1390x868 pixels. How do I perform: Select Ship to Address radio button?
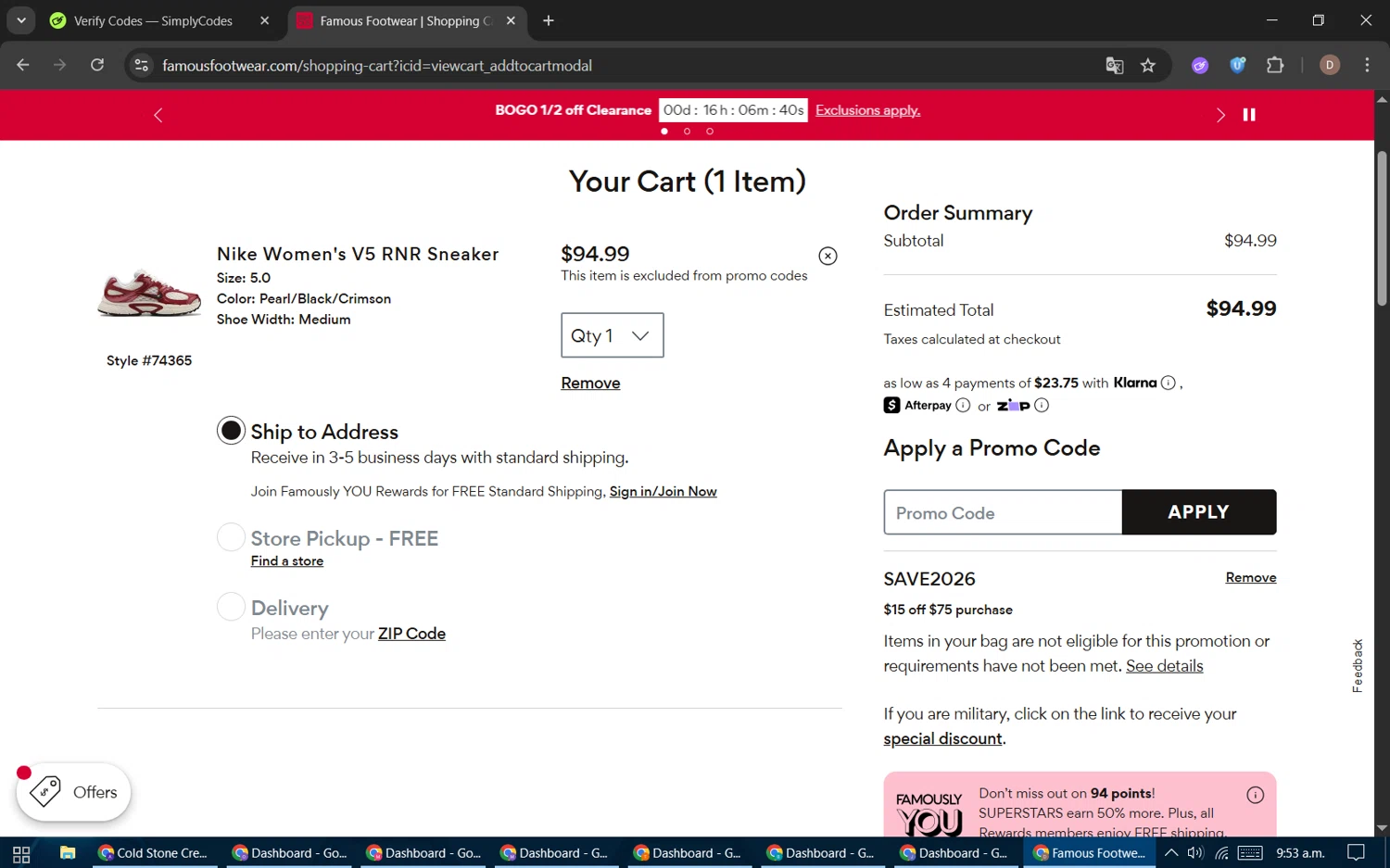pos(231,431)
